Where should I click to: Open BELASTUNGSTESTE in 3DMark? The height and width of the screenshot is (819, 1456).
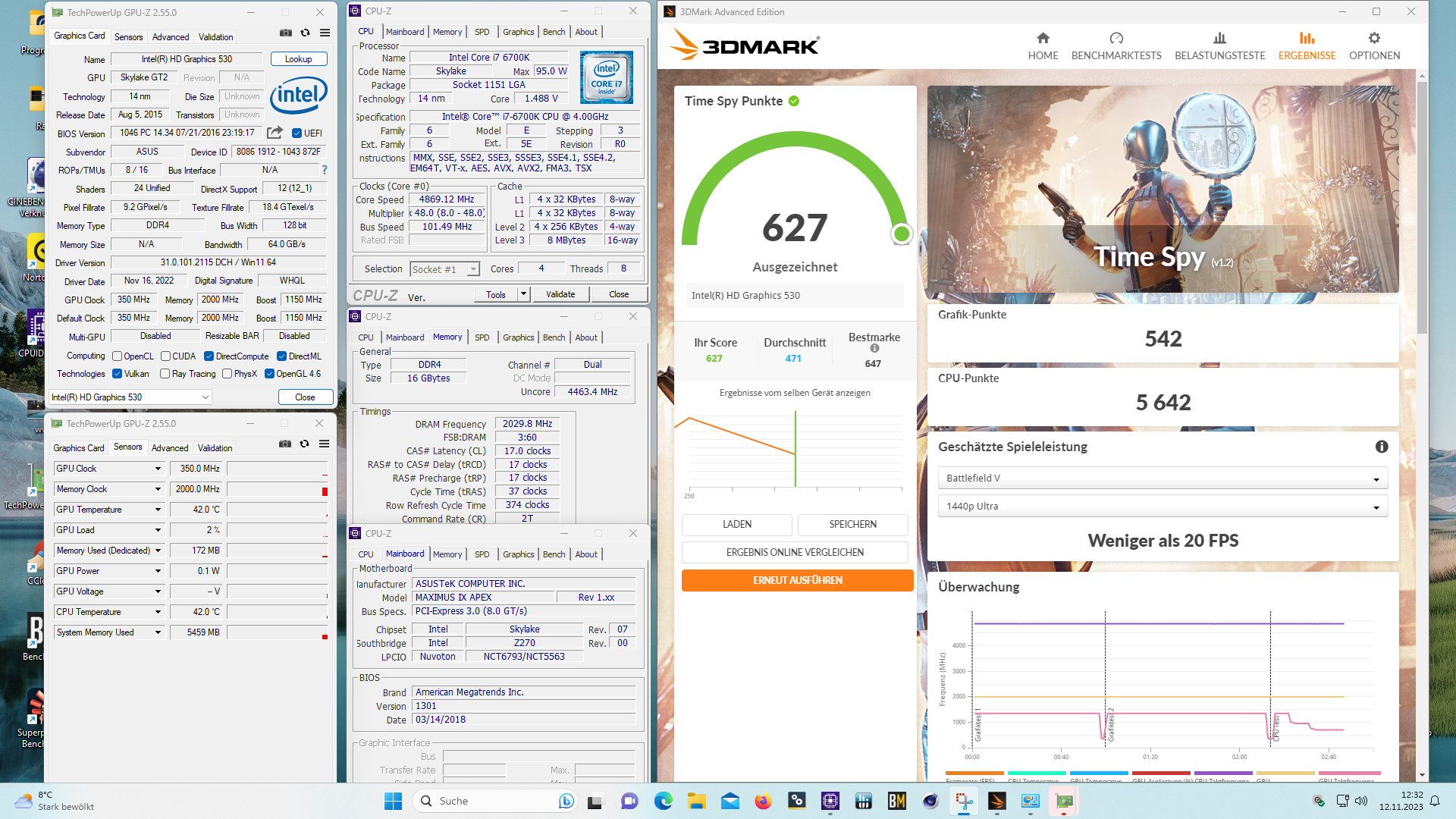(1219, 46)
